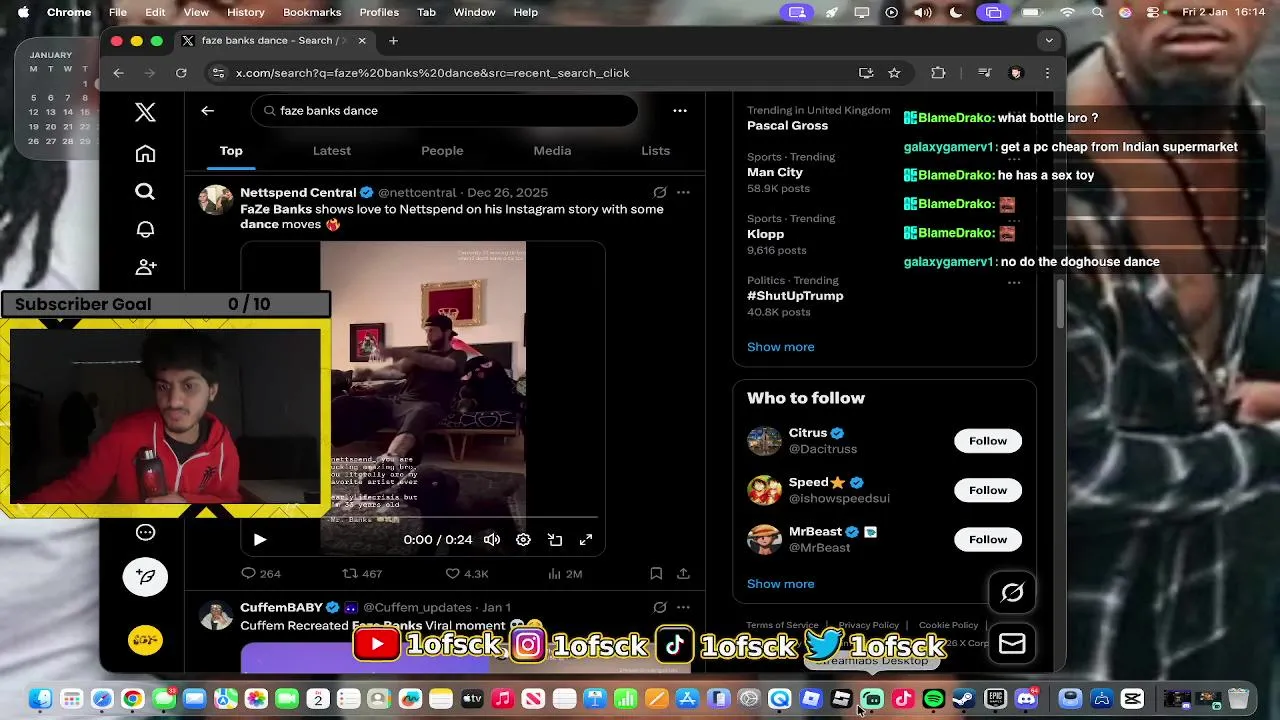Open video settings gear
Viewport: 1280px width, 720px height.
point(523,539)
